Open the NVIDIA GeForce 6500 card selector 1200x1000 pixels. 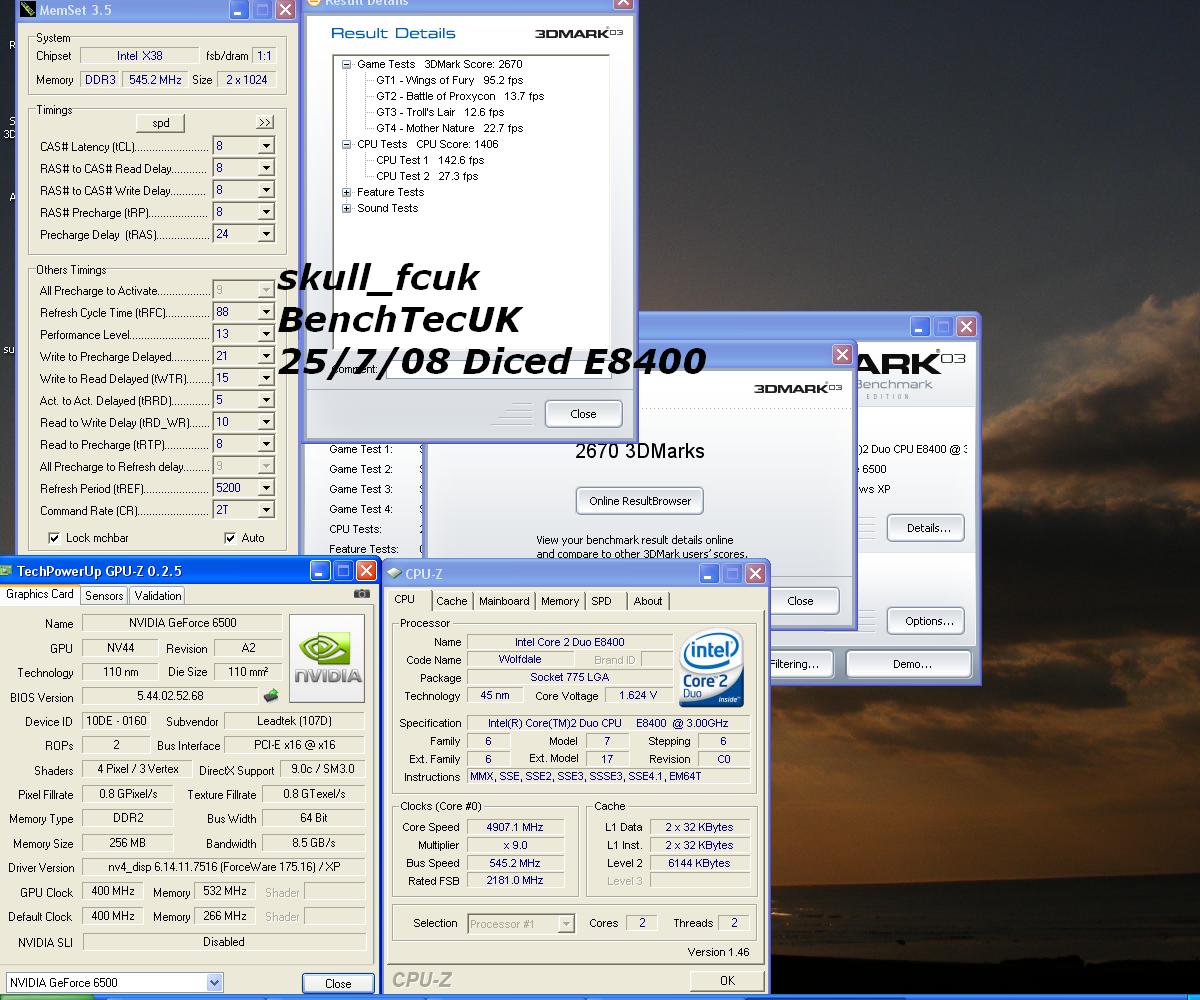pos(114,983)
